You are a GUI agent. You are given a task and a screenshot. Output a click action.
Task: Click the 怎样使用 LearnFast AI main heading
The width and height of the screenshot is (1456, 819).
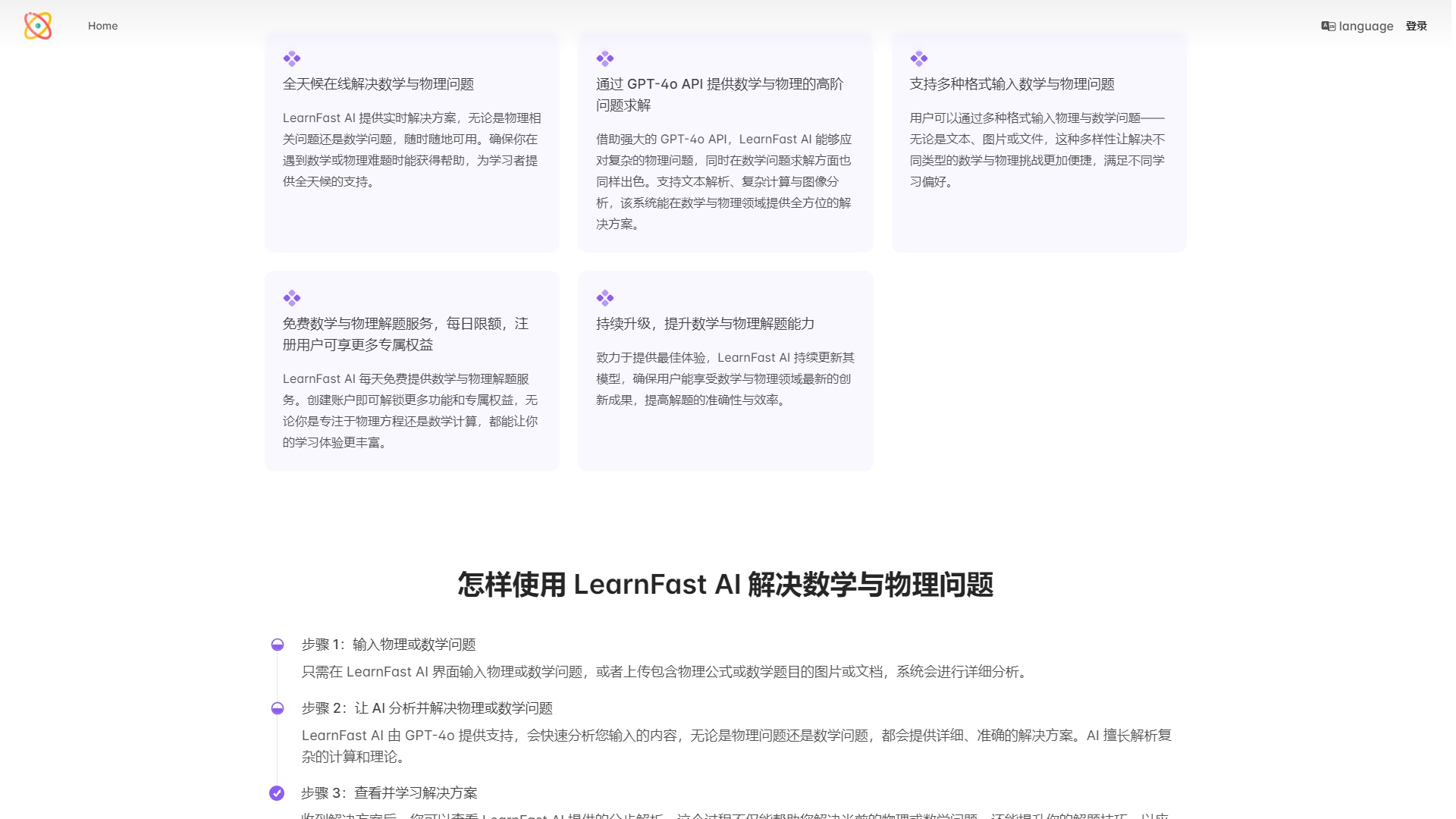727,585
